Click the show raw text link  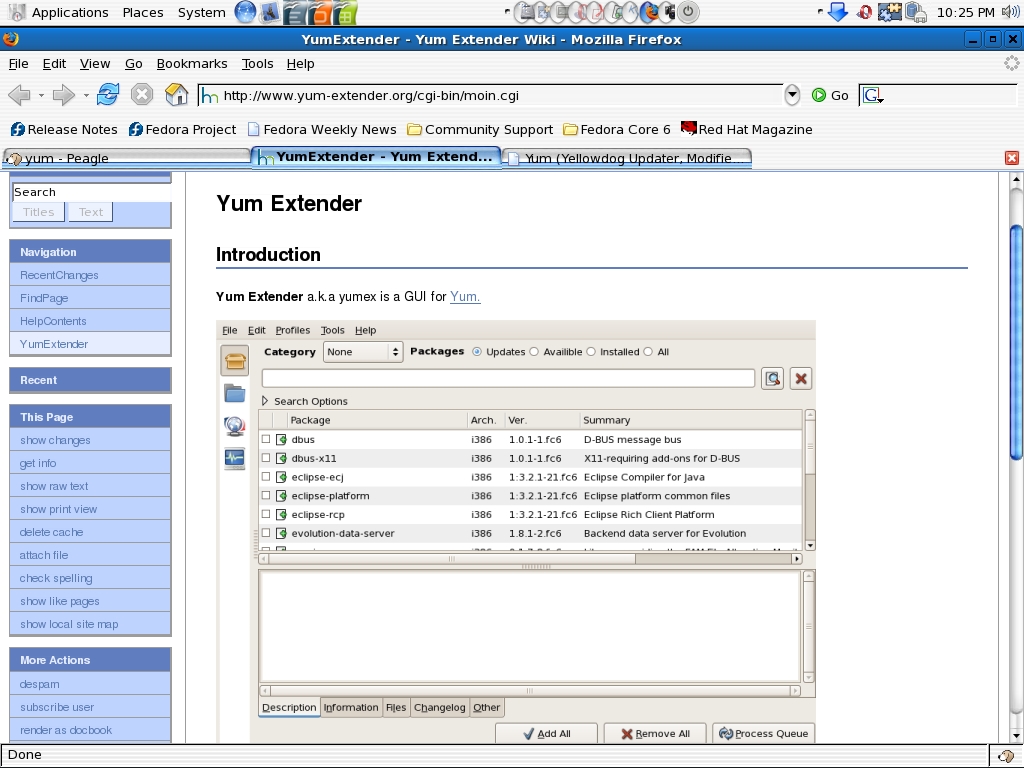pos(54,486)
